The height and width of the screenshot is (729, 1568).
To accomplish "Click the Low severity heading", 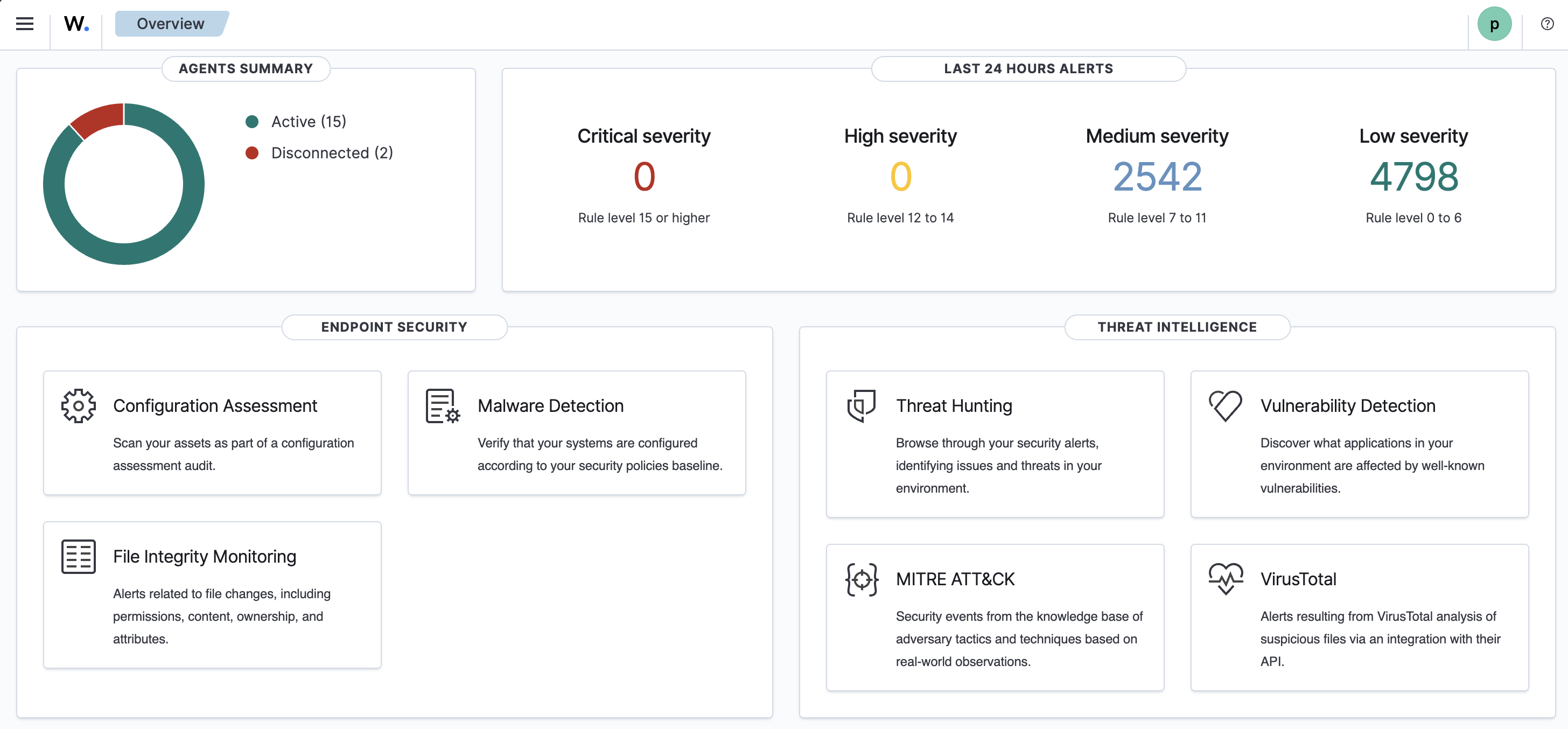I will click(1413, 136).
